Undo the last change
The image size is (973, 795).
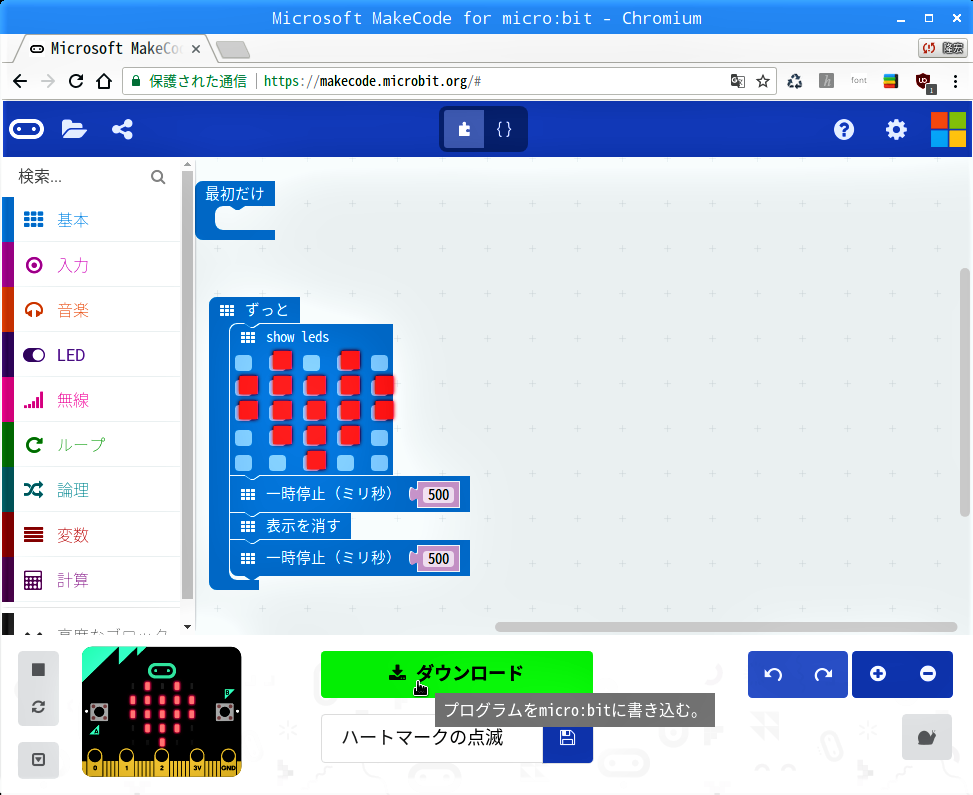pyautogui.click(x=773, y=674)
